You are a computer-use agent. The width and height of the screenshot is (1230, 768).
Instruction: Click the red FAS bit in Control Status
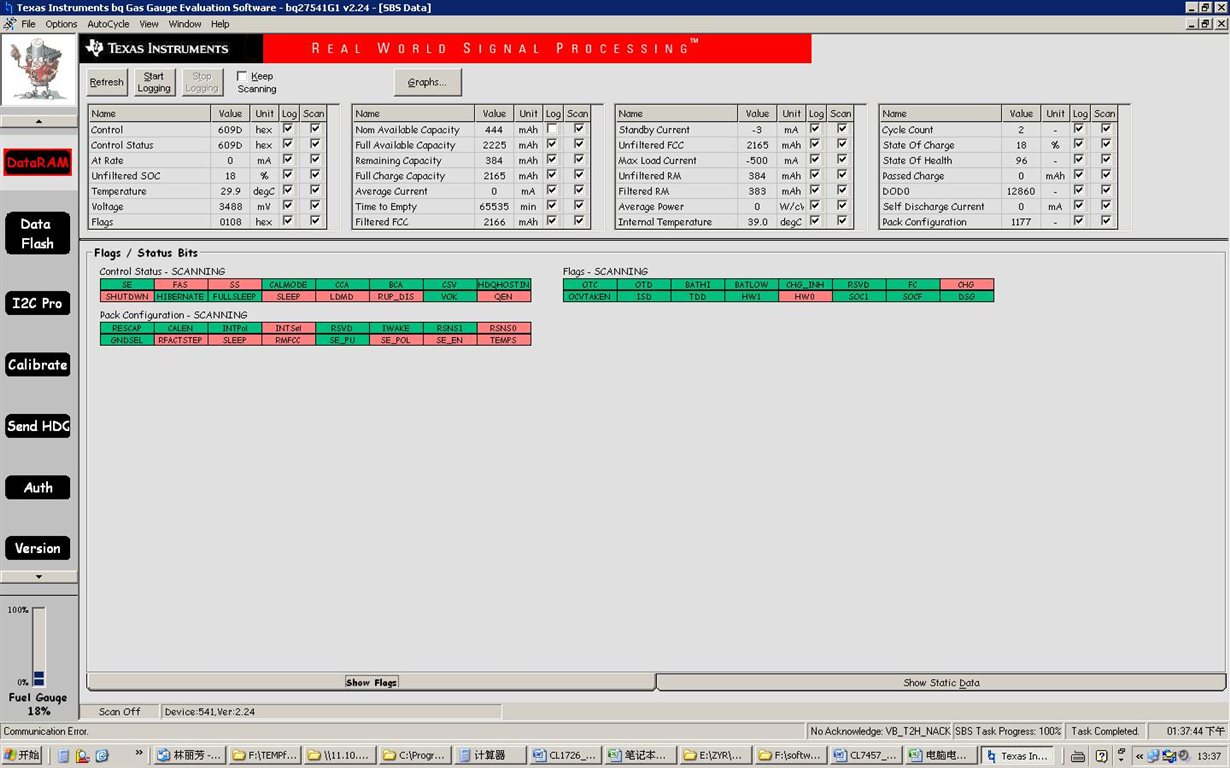pyautogui.click(x=180, y=285)
